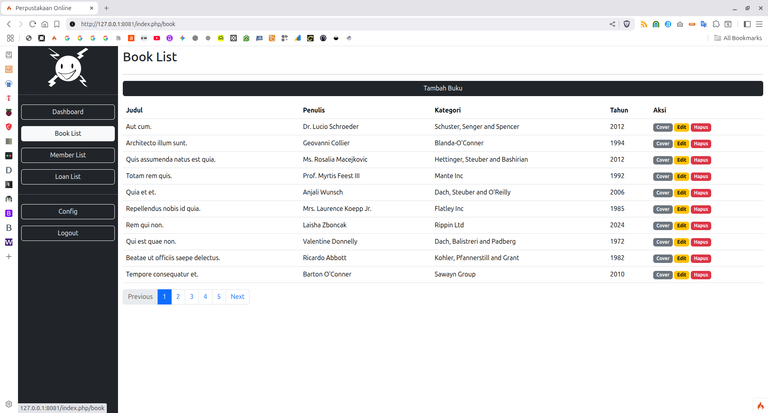Click Cover for Totam rem quis.

click(x=663, y=176)
